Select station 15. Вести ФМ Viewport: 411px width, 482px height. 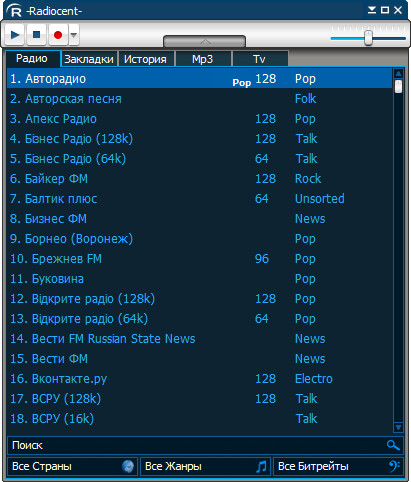[x=199, y=359]
